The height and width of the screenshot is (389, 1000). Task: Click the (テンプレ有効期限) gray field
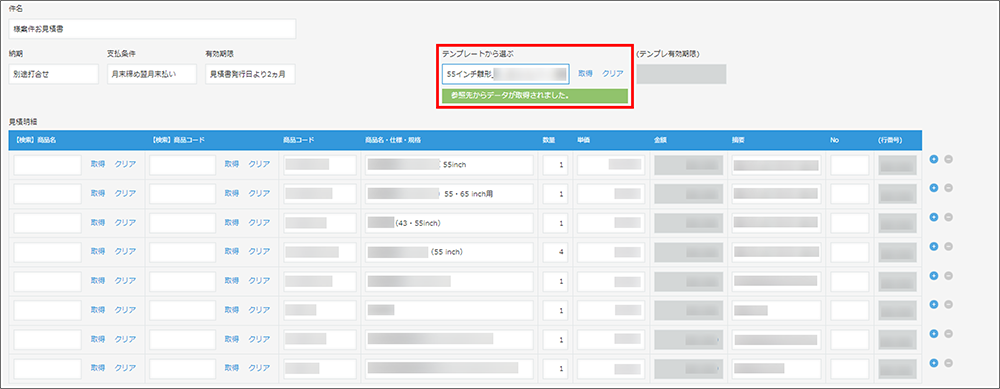[681, 74]
